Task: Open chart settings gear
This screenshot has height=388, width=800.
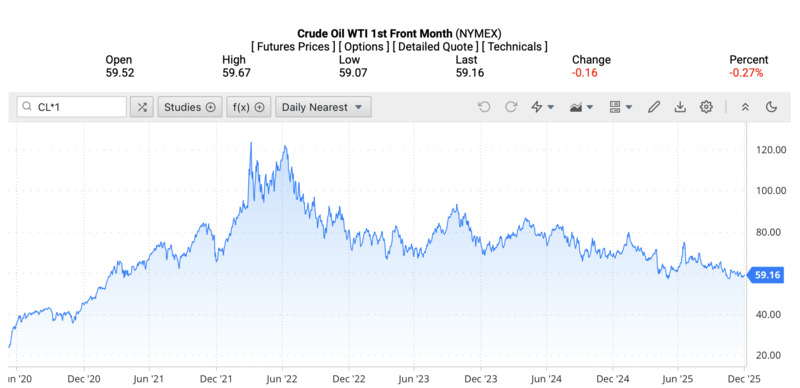Action: tap(706, 107)
